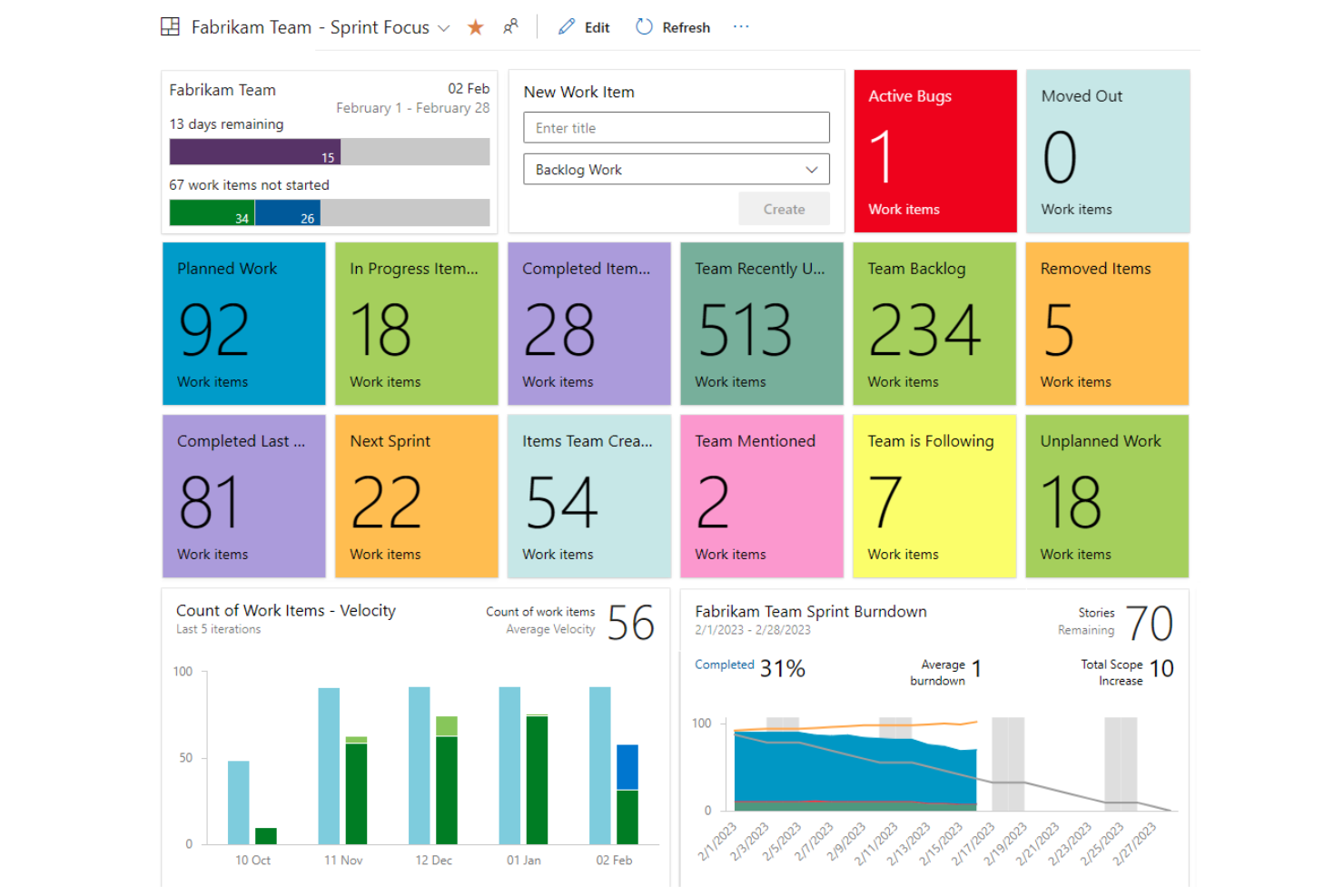Focus the Enter title input field
Screen dimensions: 1344x896
pyautogui.click(x=677, y=128)
